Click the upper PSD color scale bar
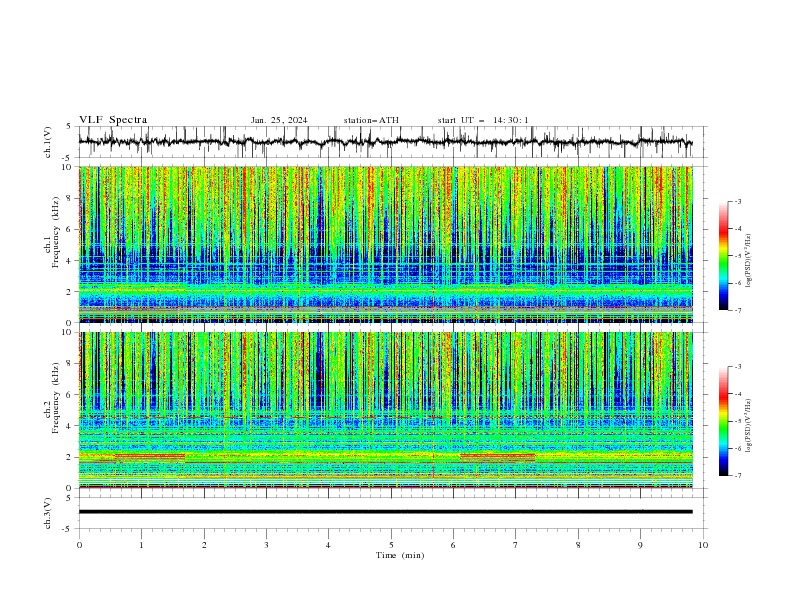792x612 pixels. (723, 256)
